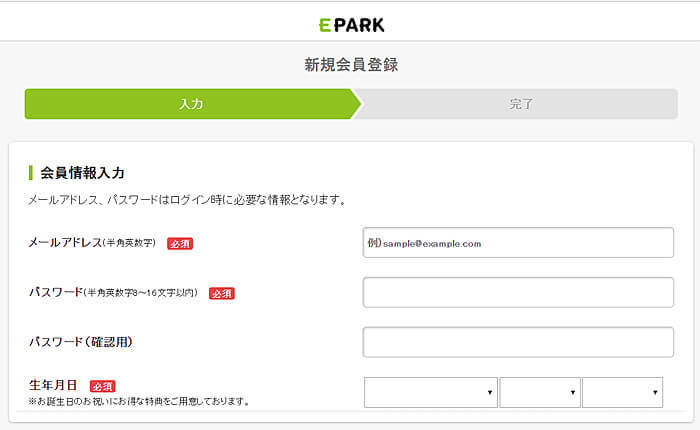
Task: Click the 必須 badge beside パスワード
Action: pyautogui.click(x=221, y=293)
